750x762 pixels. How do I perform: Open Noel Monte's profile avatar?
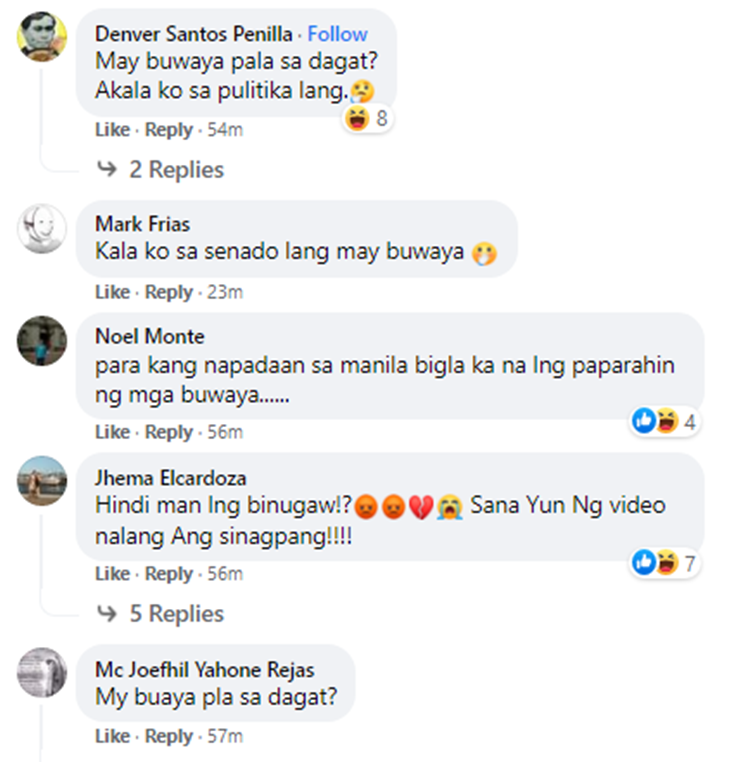[x=42, y=341]
